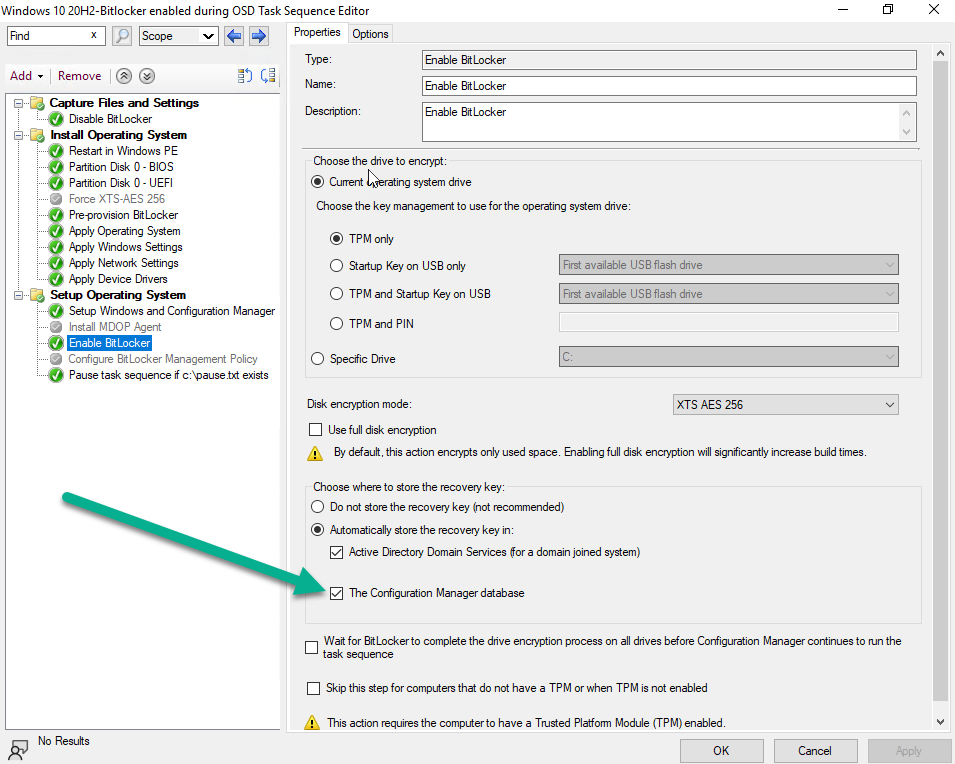Screen dimensions: 955x764
Task: Click the magnifier search icon next to Find
Action: click(x=122, y=36)
